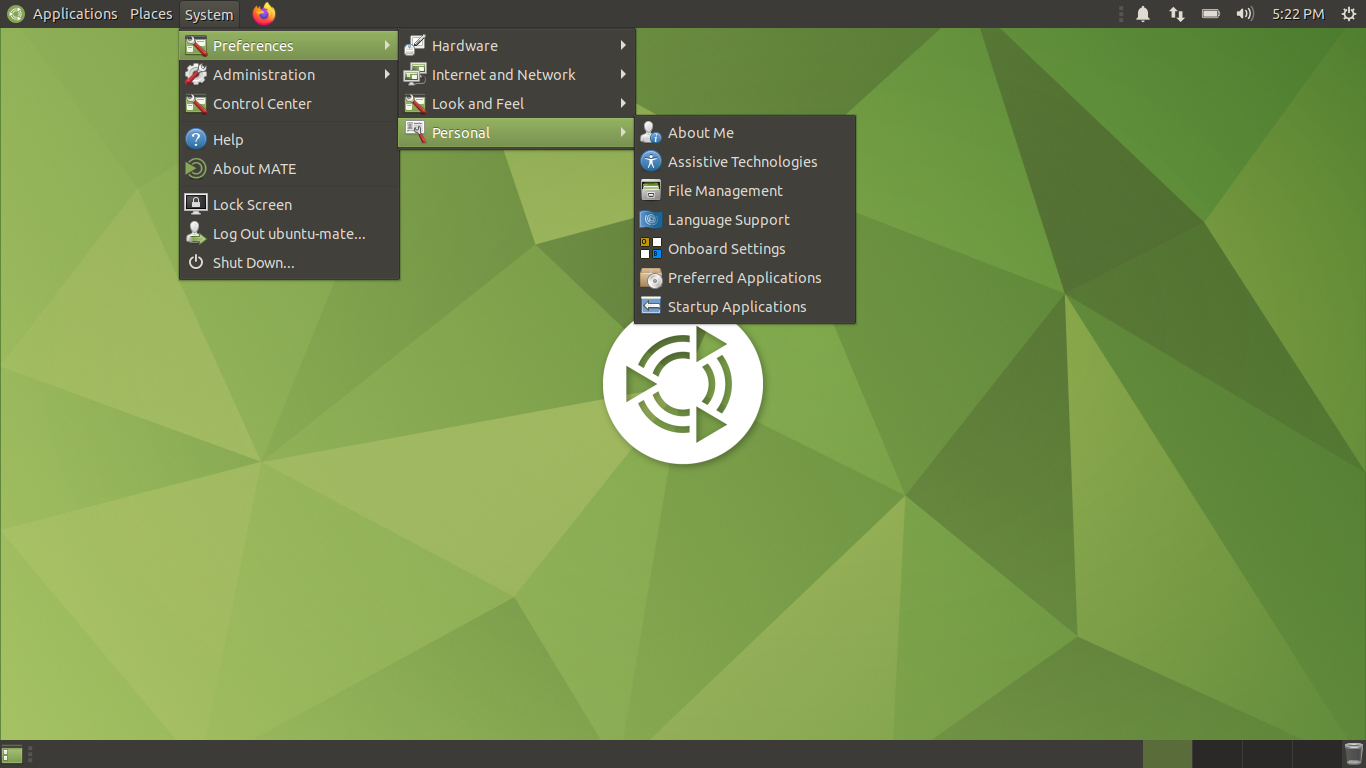Click the Administration wrench icon
1366x768 pixels.
[196, 75]
